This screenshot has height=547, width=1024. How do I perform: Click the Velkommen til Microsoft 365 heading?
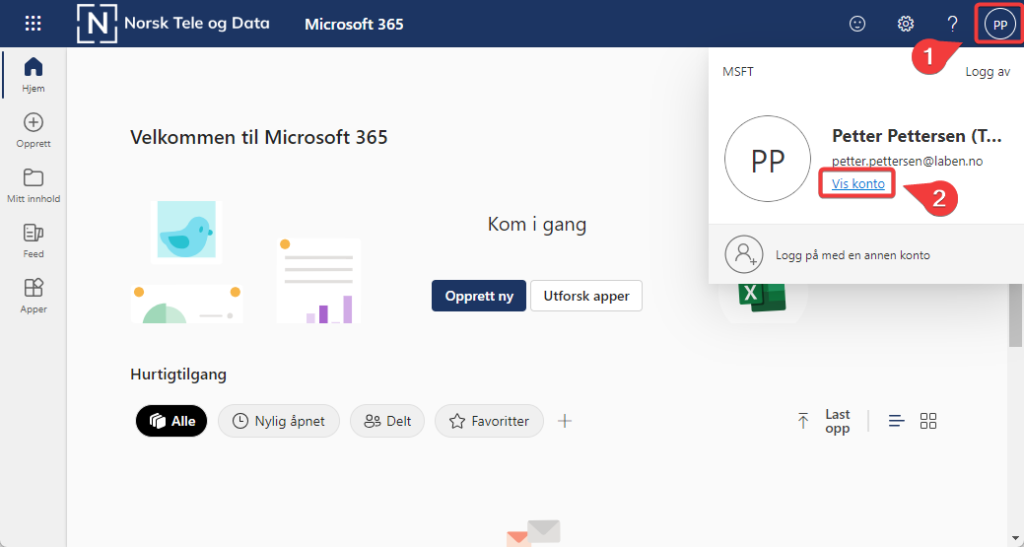[259, 137]
